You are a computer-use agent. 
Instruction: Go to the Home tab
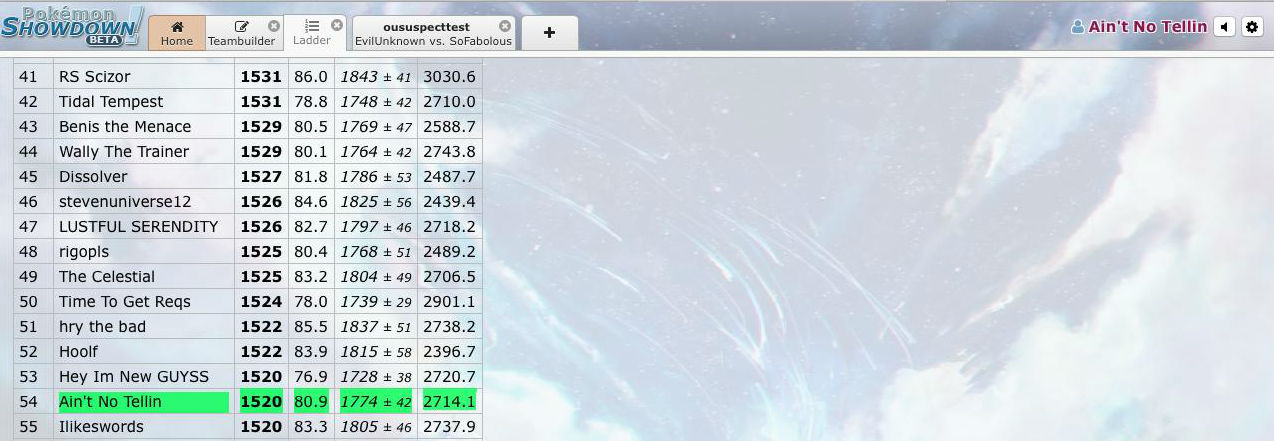point(177,33)
